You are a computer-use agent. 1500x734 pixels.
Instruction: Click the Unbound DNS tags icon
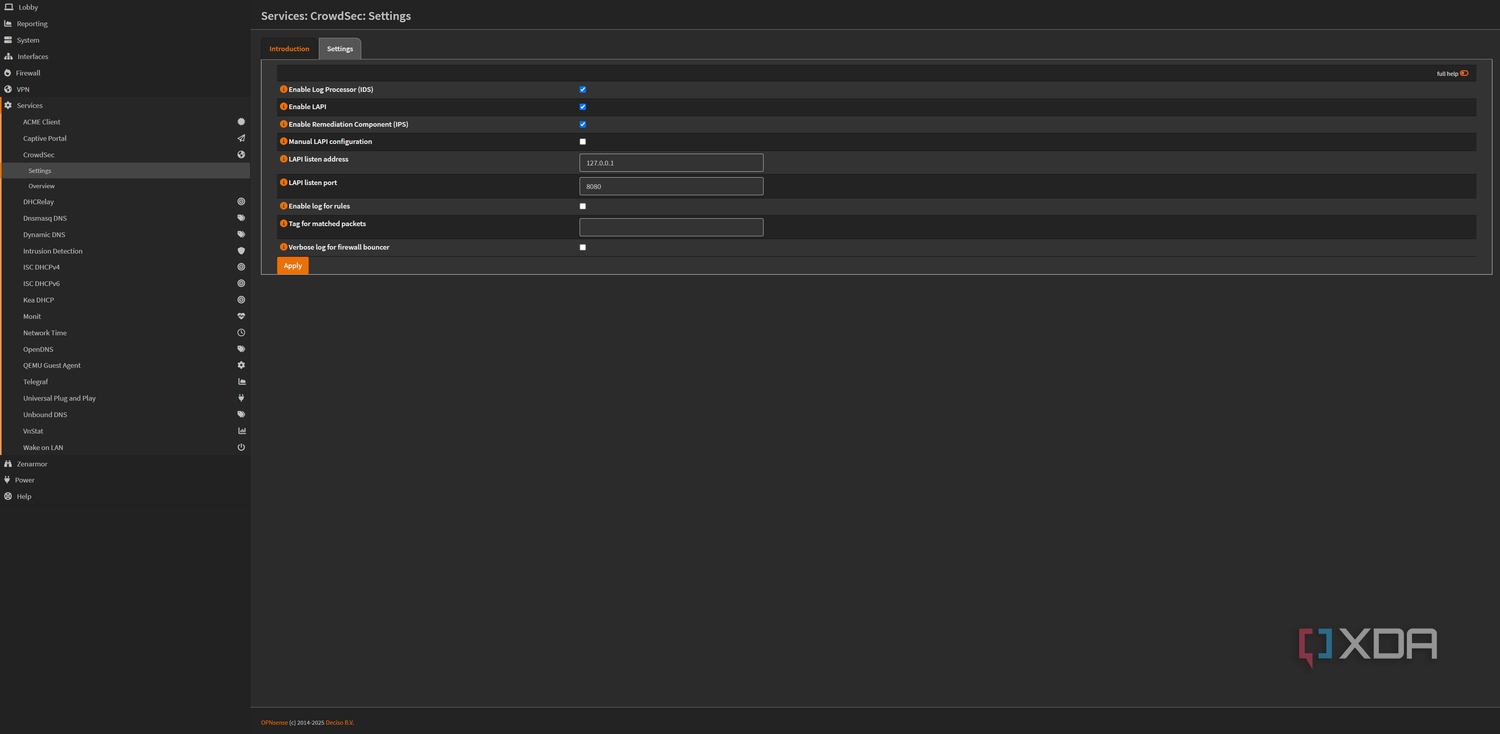(x=241, y=414)
